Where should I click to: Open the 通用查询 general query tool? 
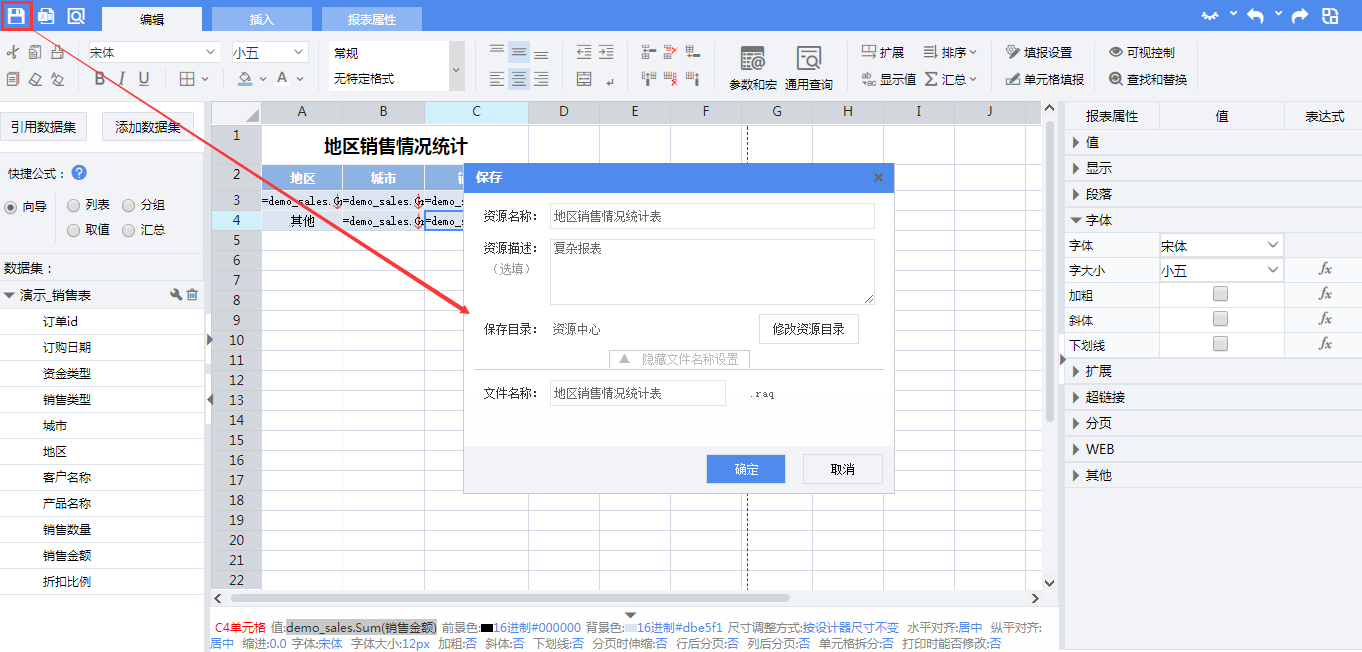click(808, 68)
